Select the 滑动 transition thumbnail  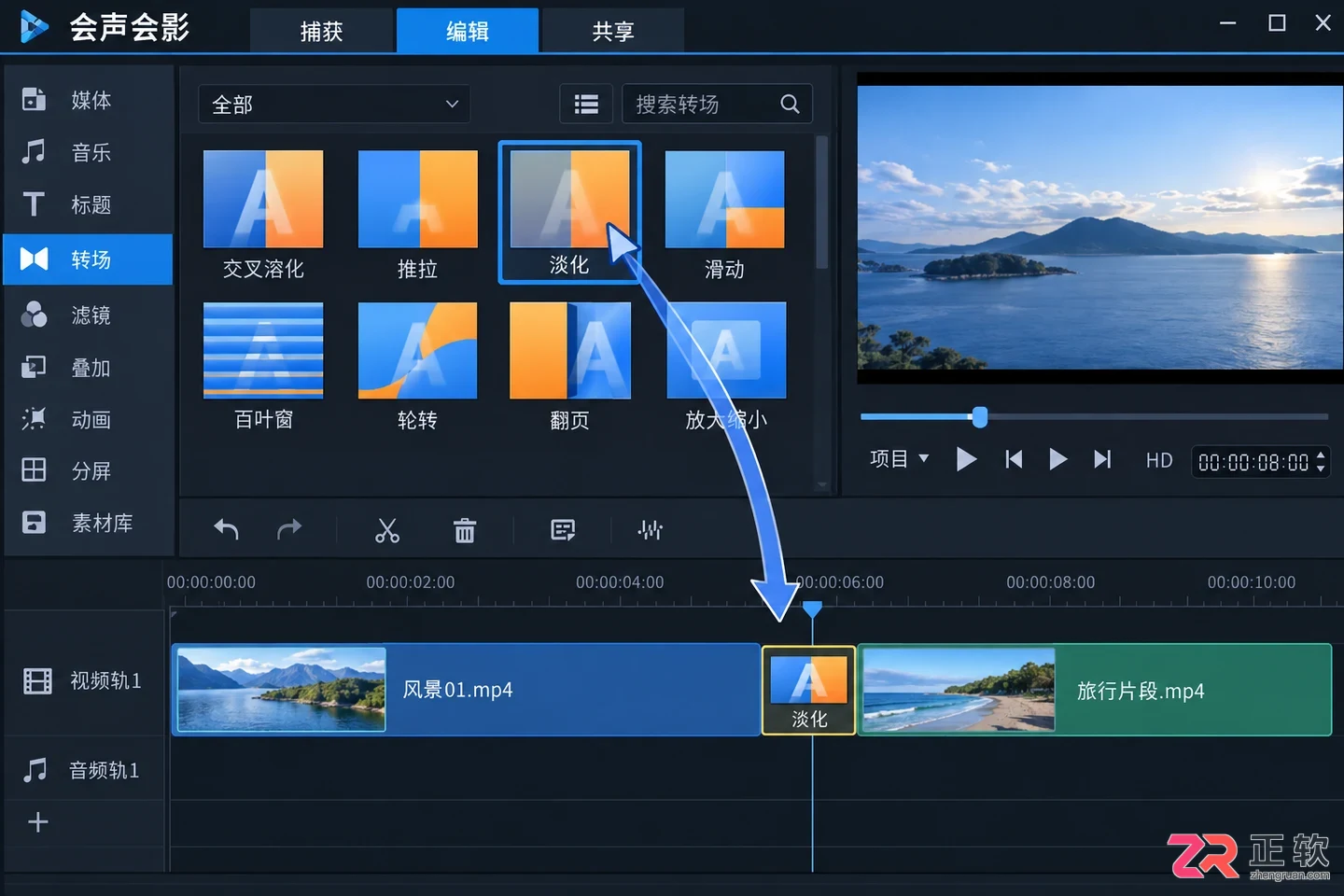pyautogui.click(x=724, y=199)
